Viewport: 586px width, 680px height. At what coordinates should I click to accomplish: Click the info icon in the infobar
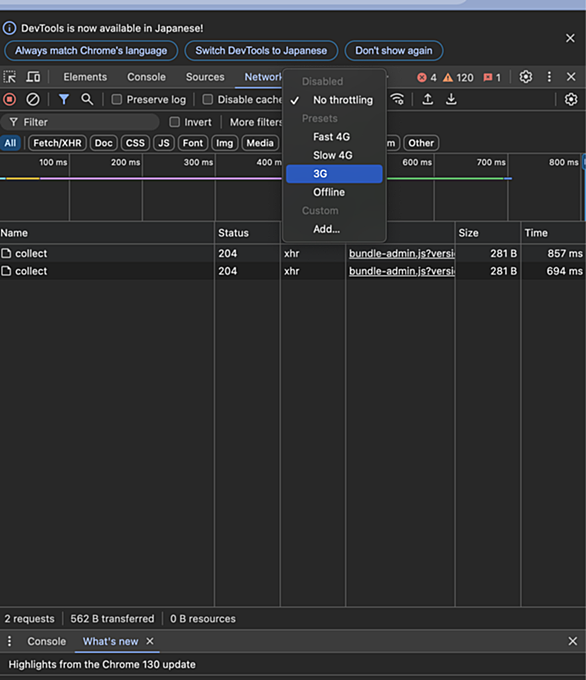click(x=10, y=28)
